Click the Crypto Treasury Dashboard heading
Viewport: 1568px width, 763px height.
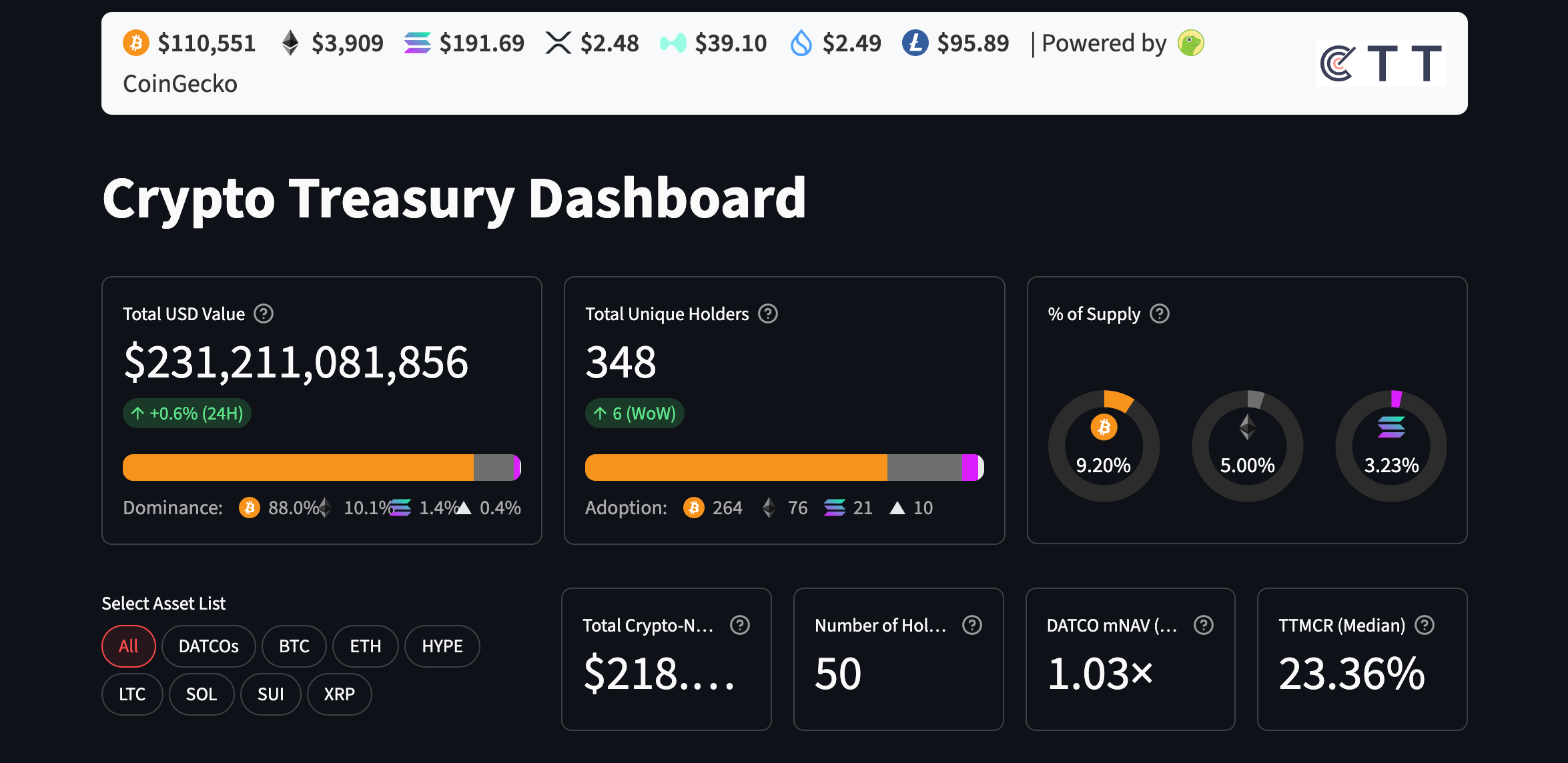tap(454, 199)
